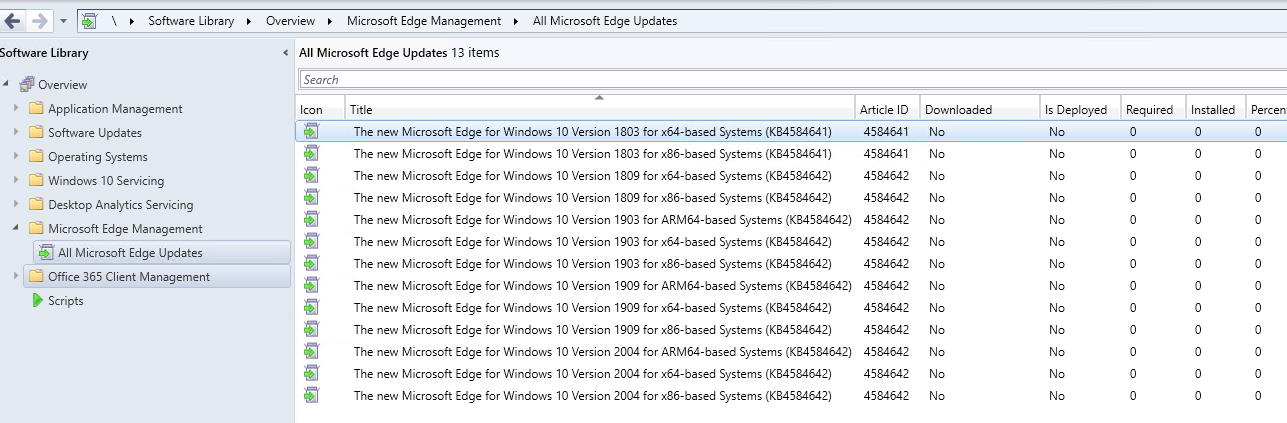Click update icon for Version 1803 x64 row

311,131
